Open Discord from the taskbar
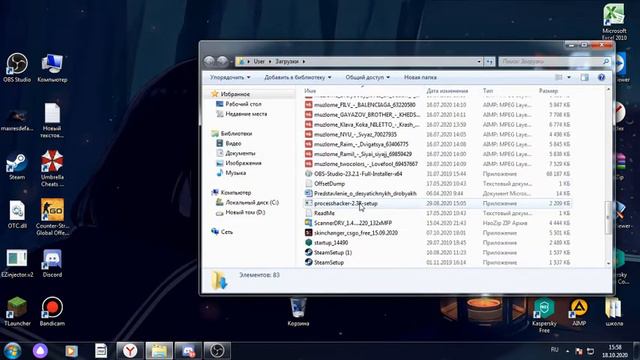640x360 pixels. (x=188, y=351)
